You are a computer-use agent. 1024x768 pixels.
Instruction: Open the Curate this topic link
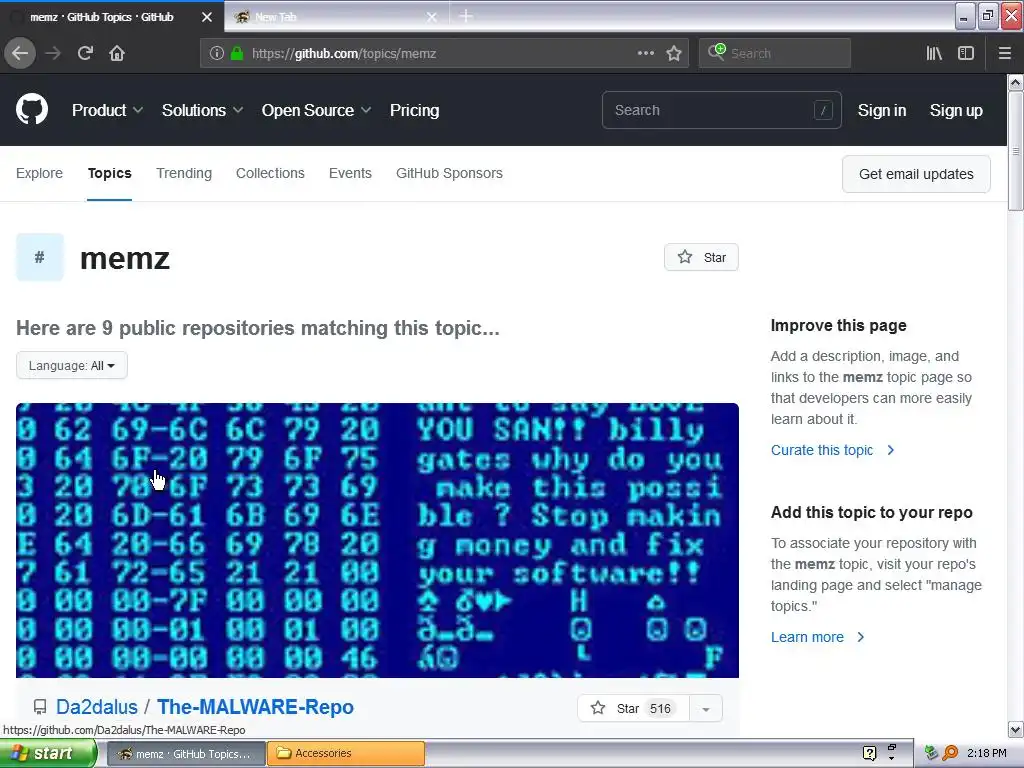point(832,450)
